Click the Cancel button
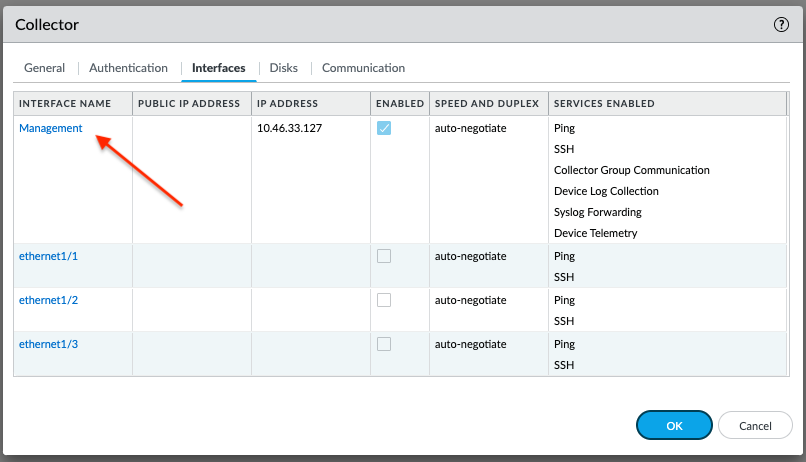Screen dimensions: 806x462 coord(755,425)
